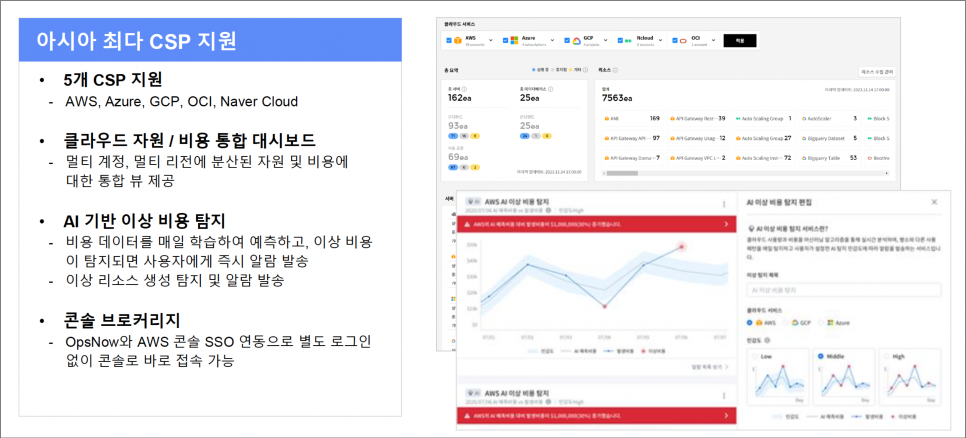Image resolution: width=966 pixels, height=438 pixels.
Task: Expand the OCI account dropdown
Action: 714,41
